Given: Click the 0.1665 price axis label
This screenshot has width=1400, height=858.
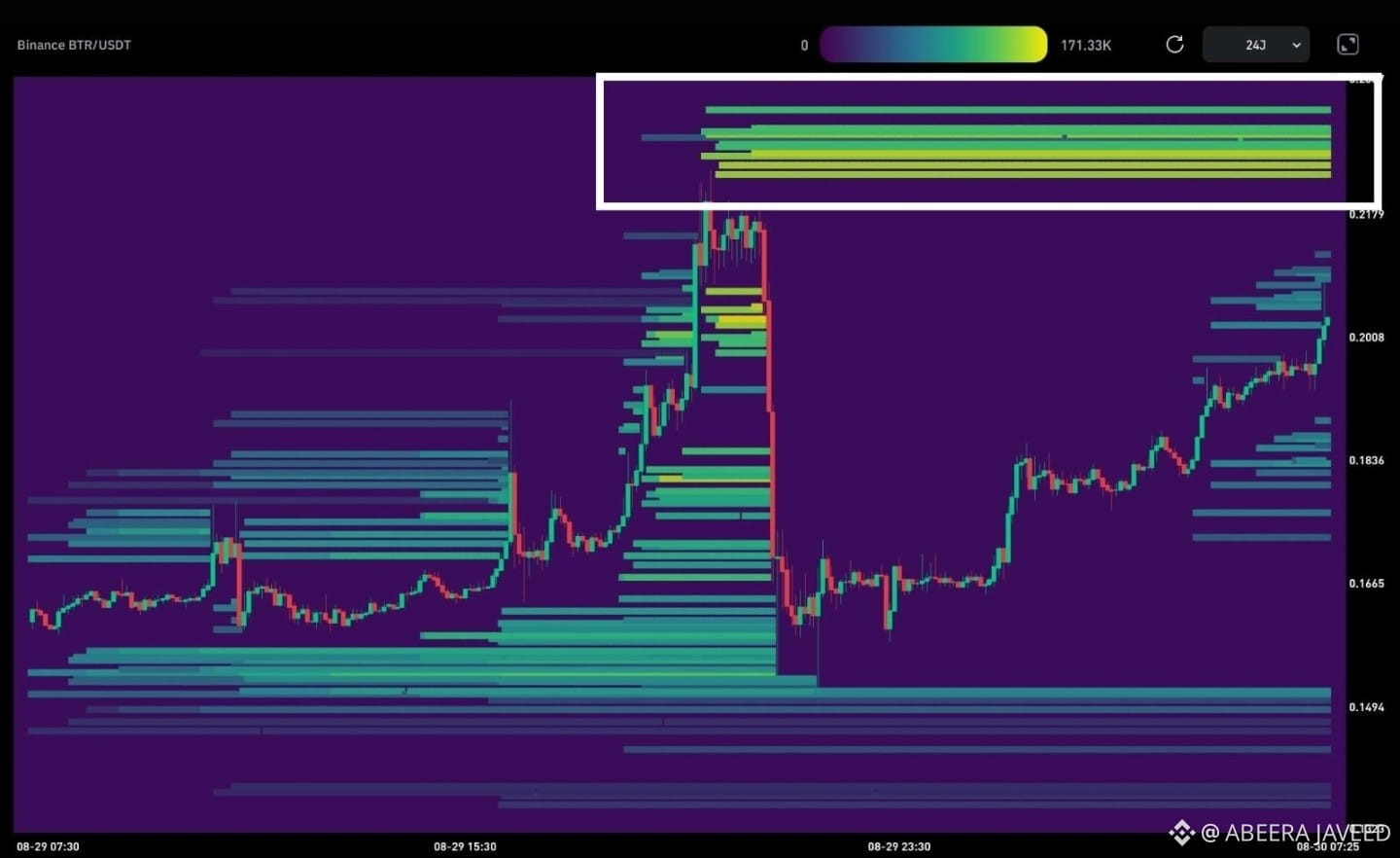Looking at the screenshot, I should [1366, 584].
